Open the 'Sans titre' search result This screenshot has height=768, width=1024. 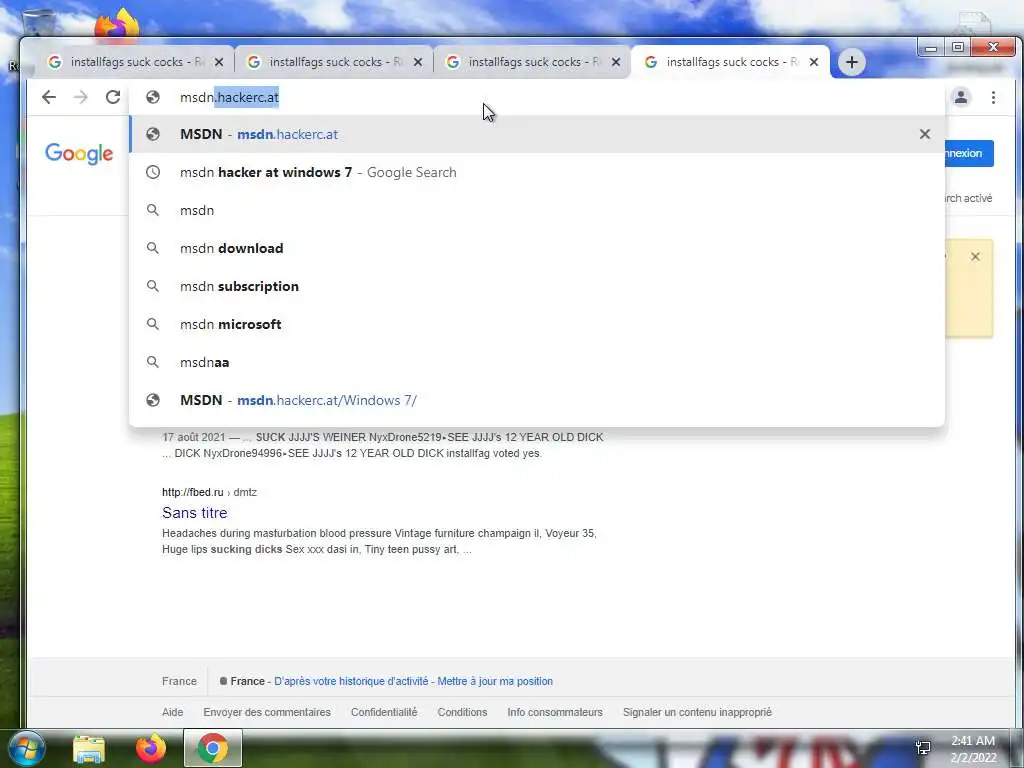(195, 513)
